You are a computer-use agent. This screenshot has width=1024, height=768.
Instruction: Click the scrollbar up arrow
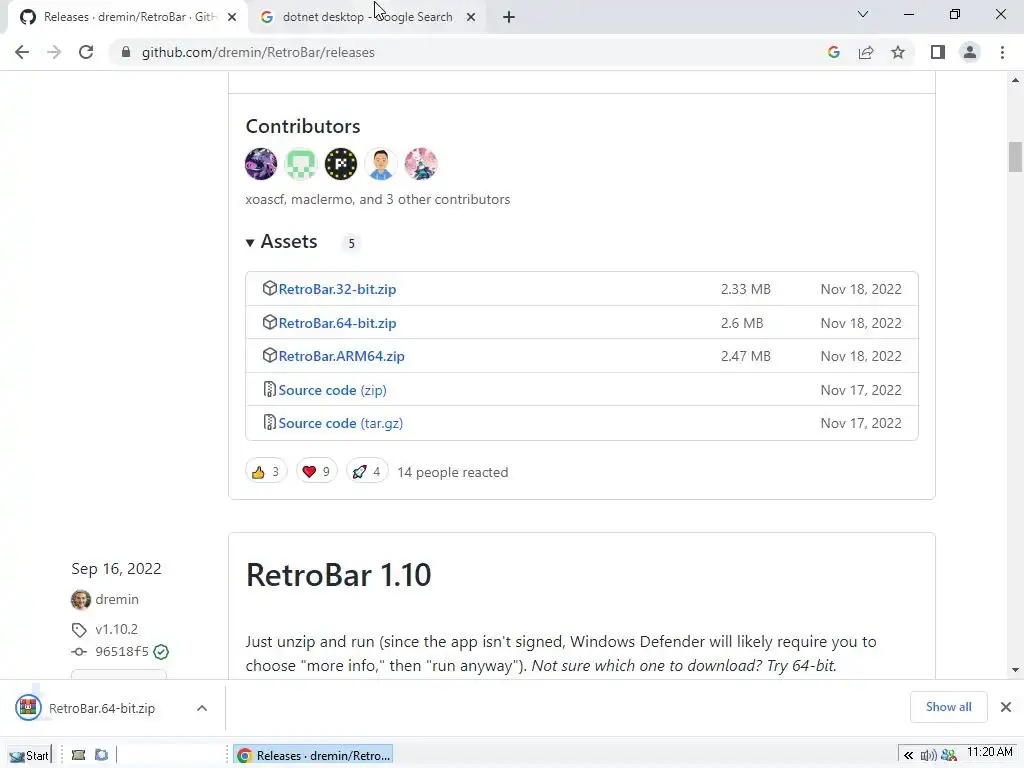click(1015, 80)
